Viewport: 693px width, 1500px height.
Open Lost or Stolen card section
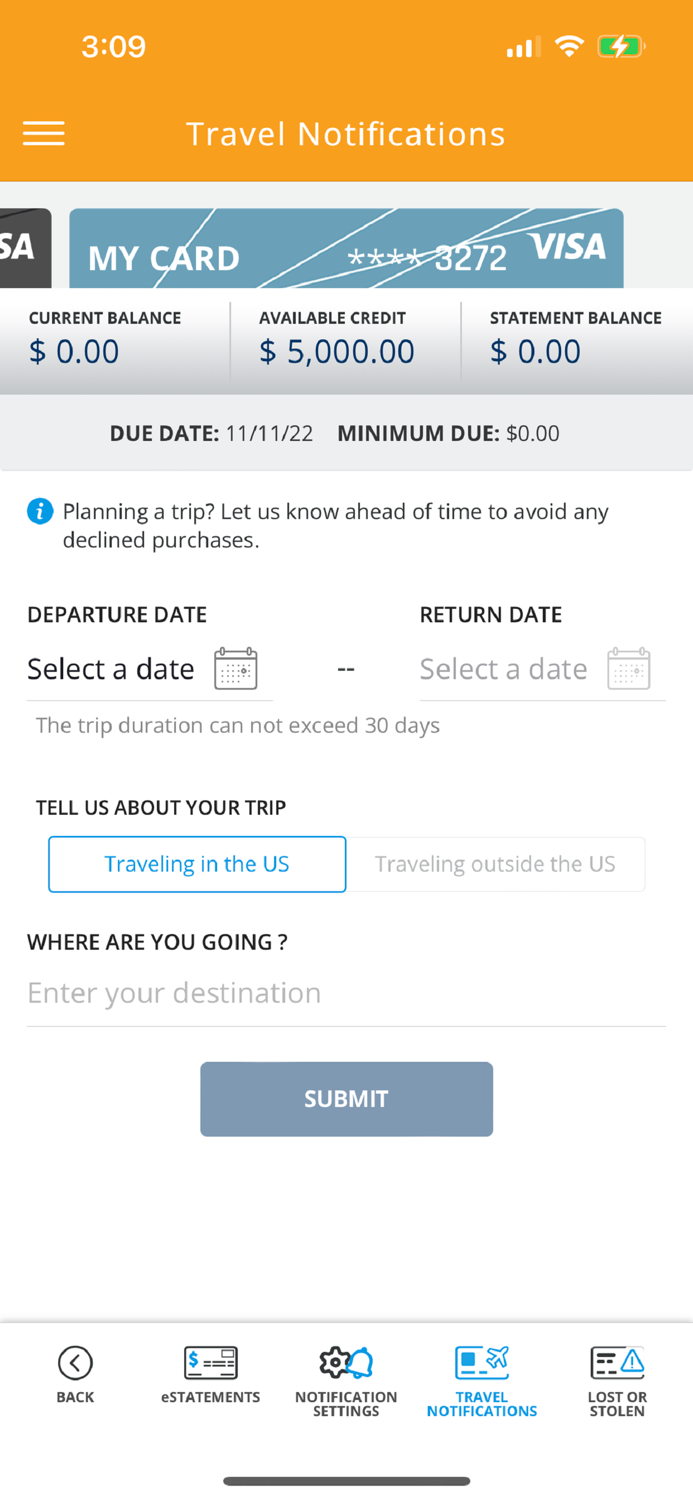coord(617,1382)
